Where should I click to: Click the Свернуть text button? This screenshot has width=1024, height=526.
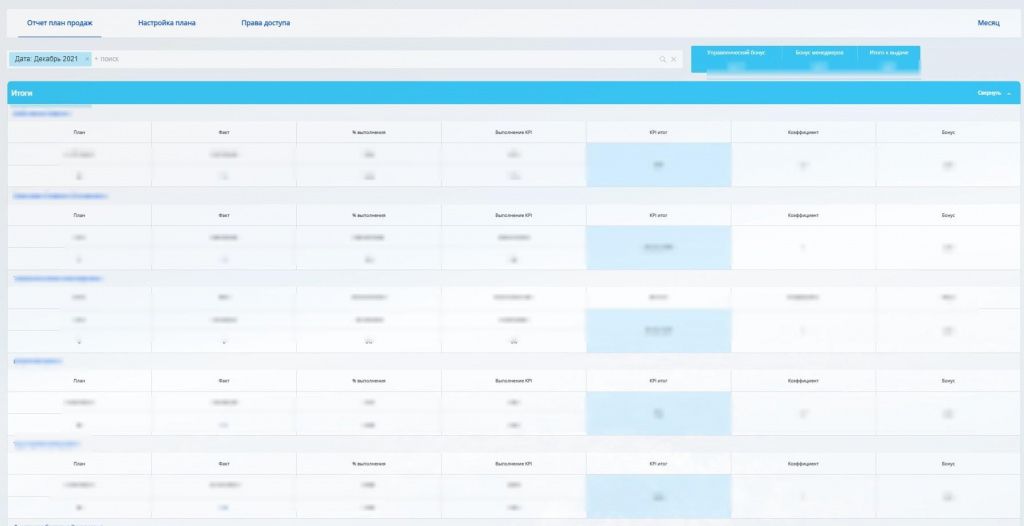pos(988,93)
